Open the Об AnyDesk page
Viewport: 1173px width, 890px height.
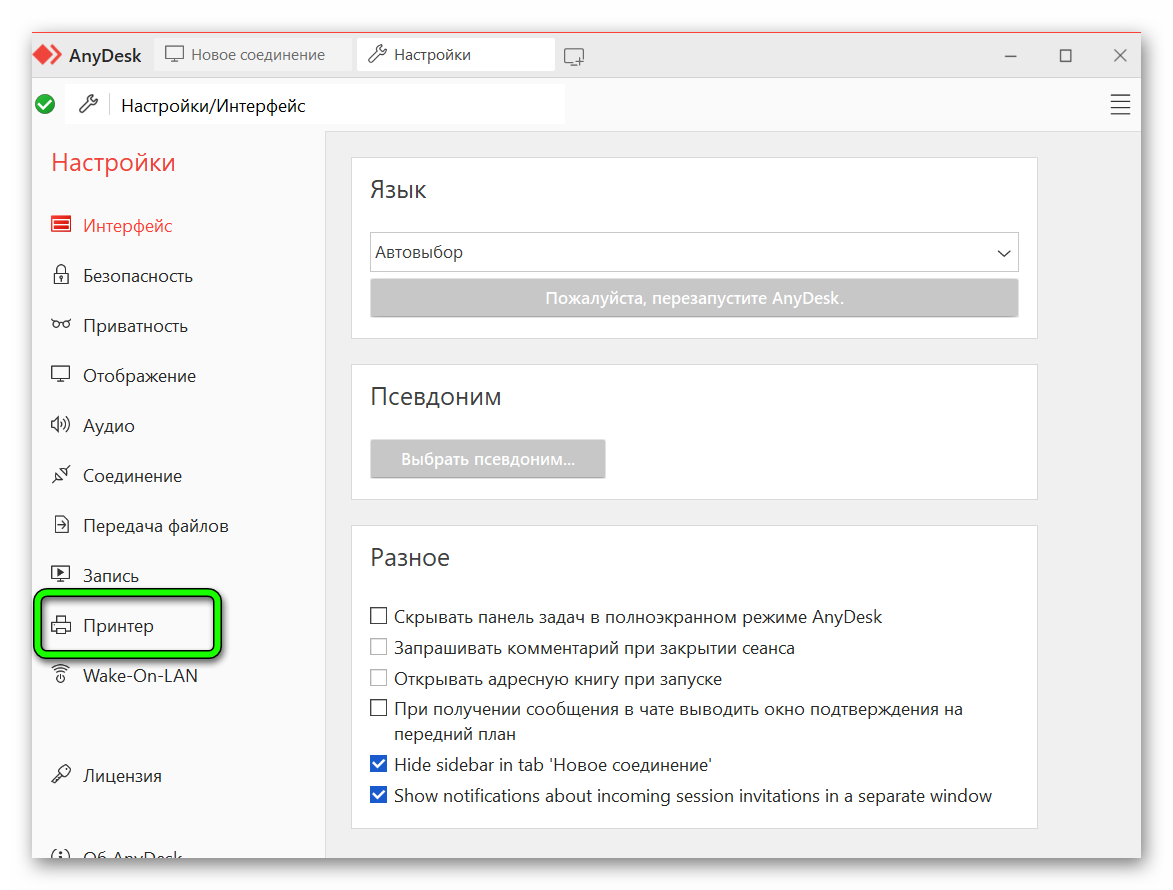click(132, 854)
